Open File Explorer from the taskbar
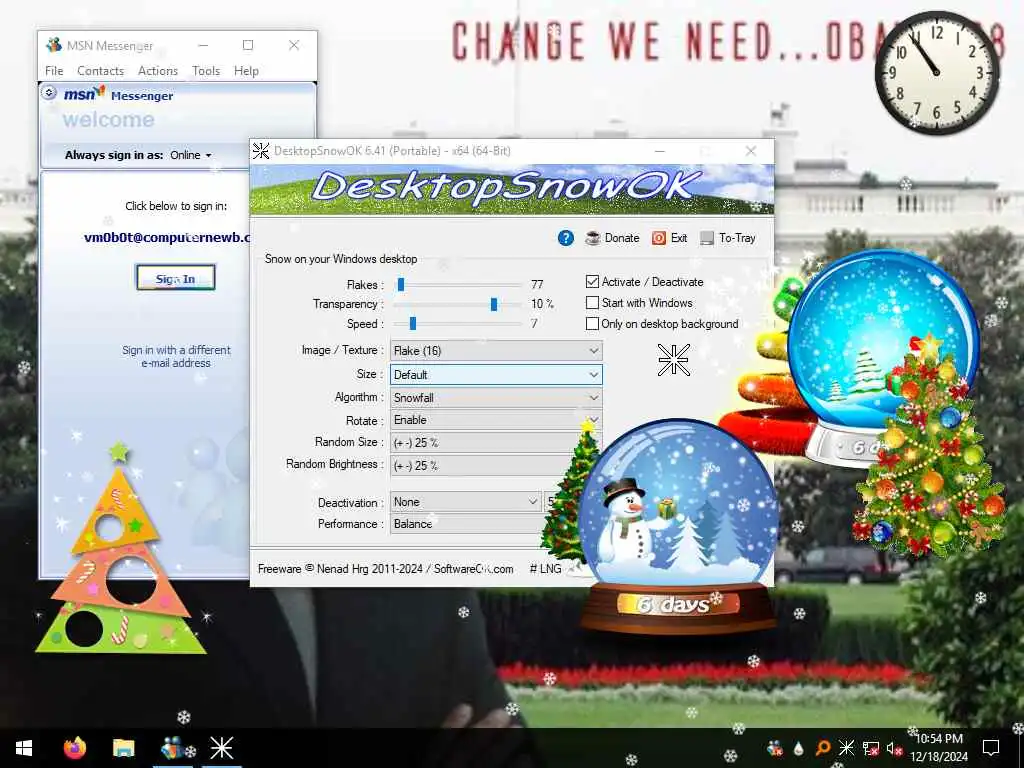 123,748
